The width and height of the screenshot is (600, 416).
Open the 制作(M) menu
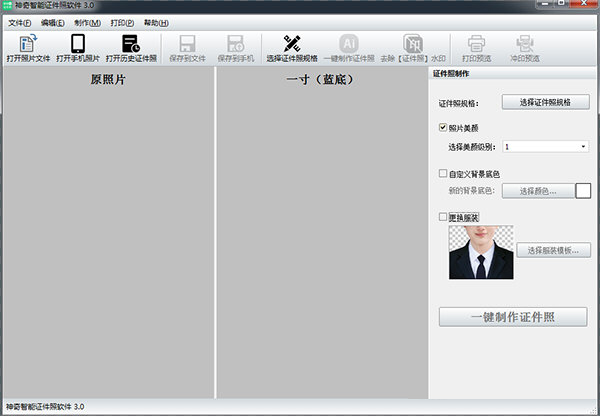(87, 22)
